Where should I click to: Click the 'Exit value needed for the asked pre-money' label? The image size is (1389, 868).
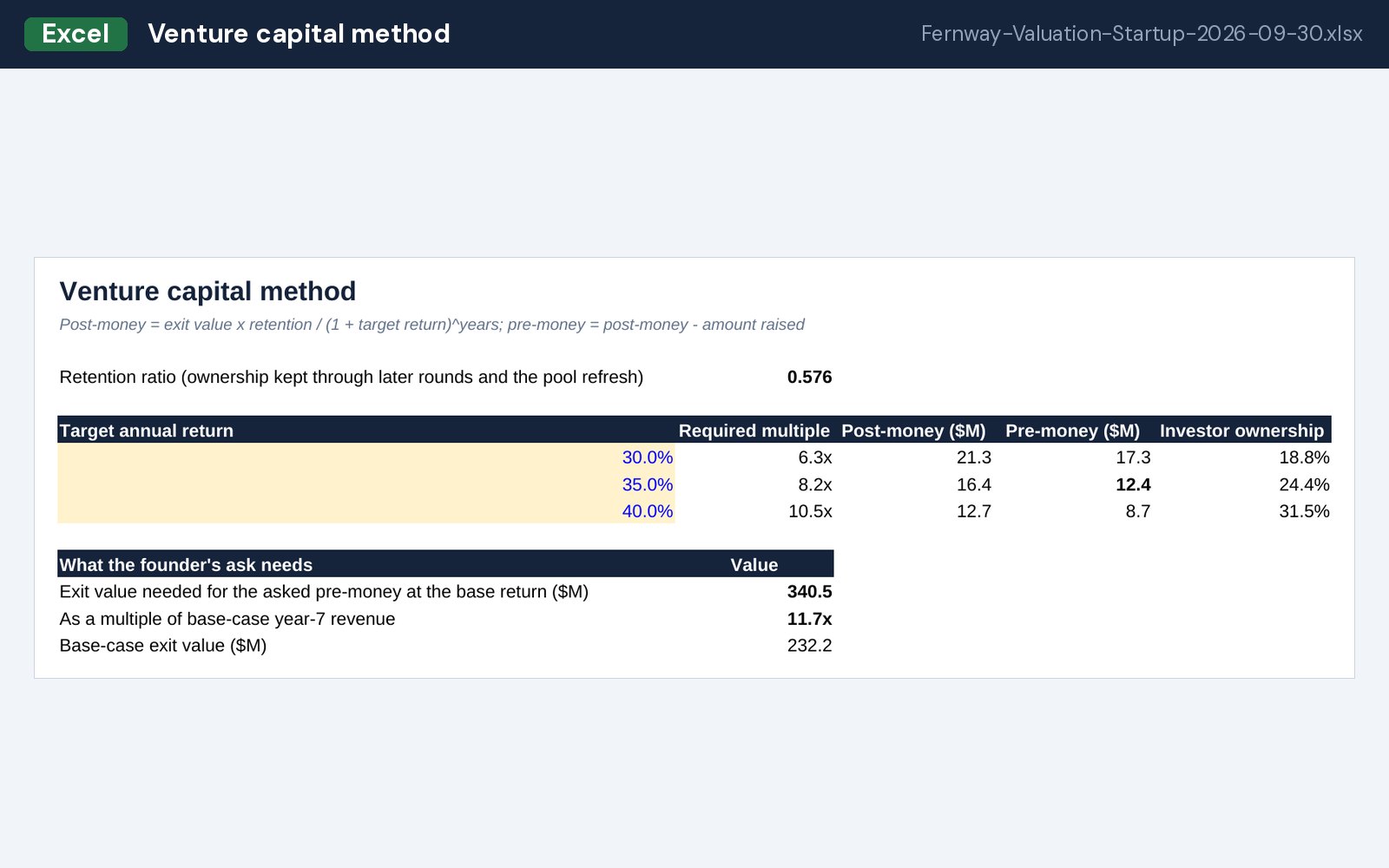324,592
